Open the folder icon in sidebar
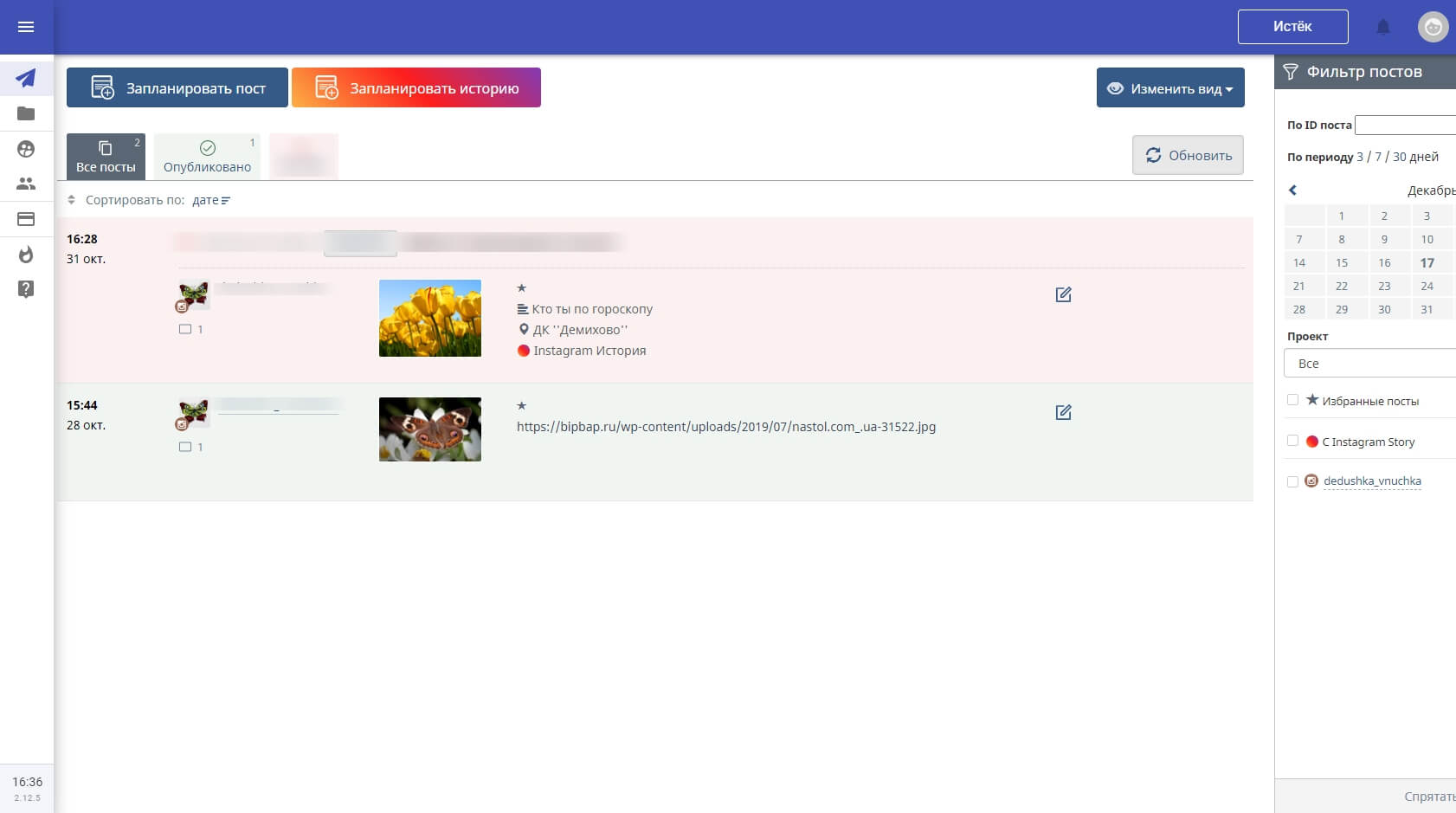The width and height of the screenshot is (1456, 813). pos(26,113)
